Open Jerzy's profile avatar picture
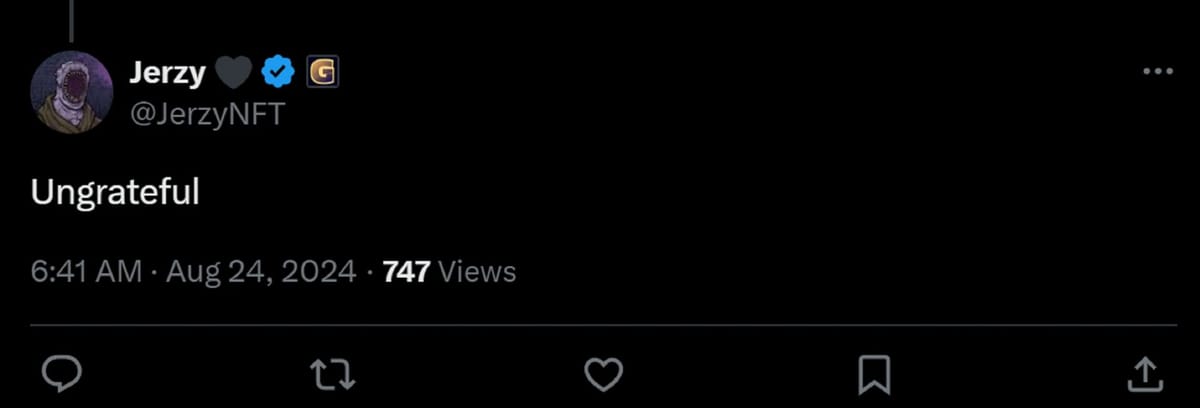This screenshot has width=1200, height=408. [72, 91]
